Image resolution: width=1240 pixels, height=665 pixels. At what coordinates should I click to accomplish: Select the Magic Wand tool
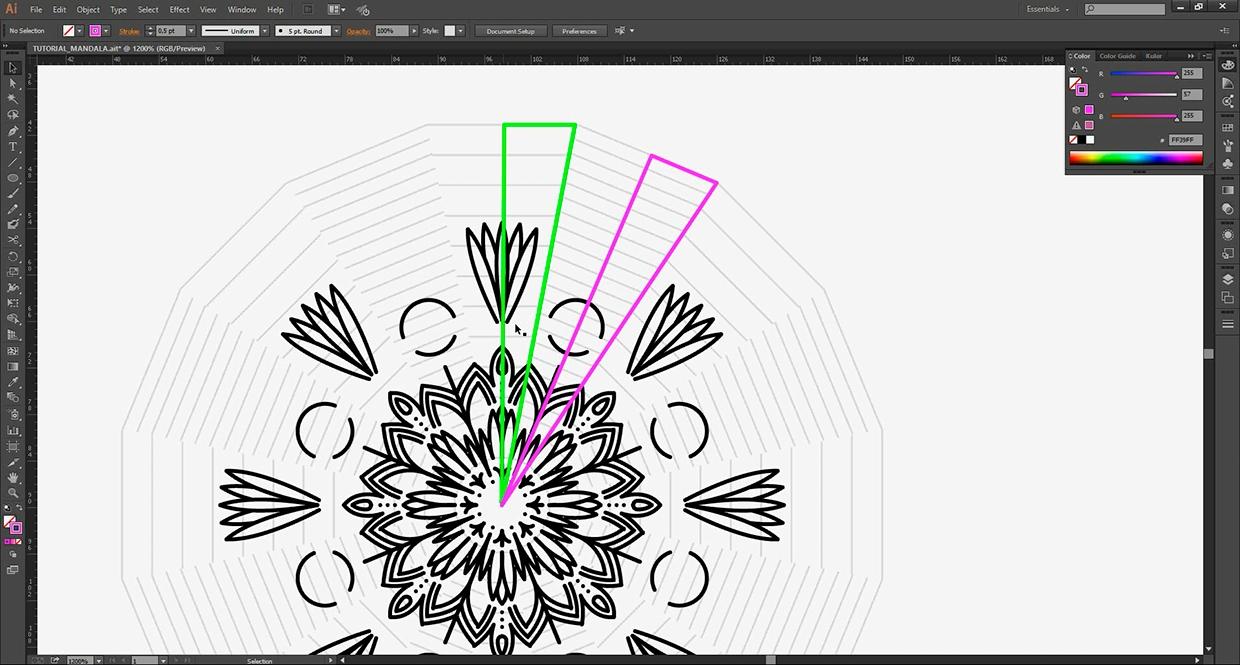(x=13, y=99)
